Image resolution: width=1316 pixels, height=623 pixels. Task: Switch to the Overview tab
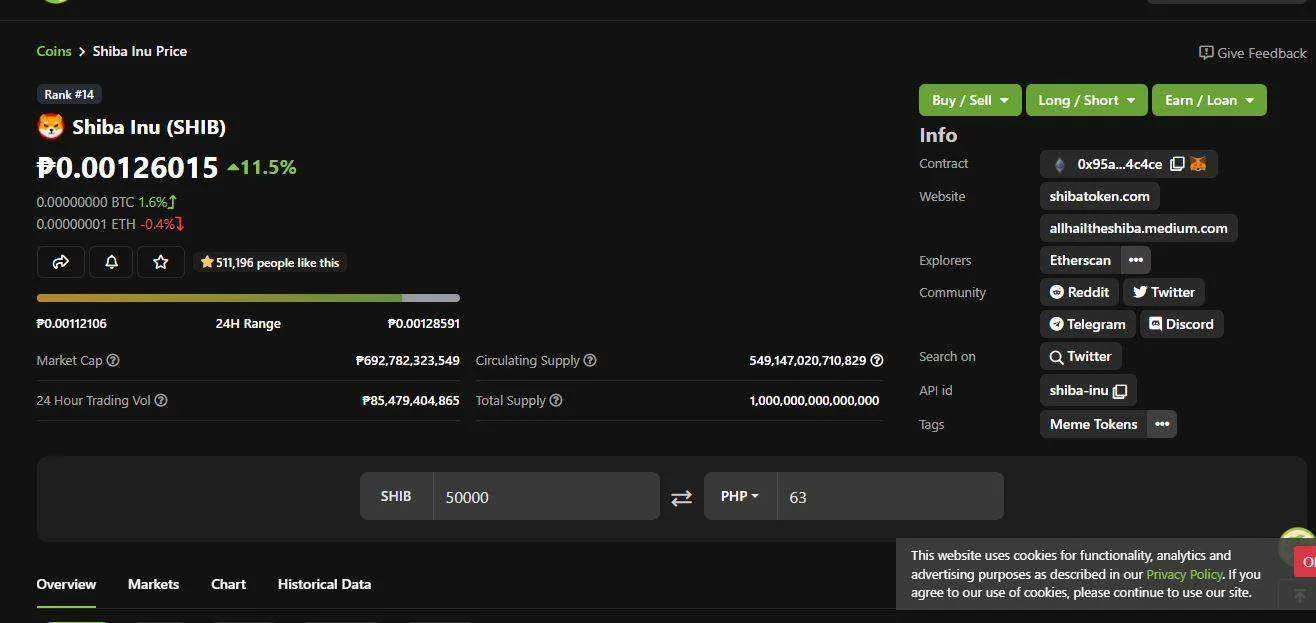[x=66, y=584]
